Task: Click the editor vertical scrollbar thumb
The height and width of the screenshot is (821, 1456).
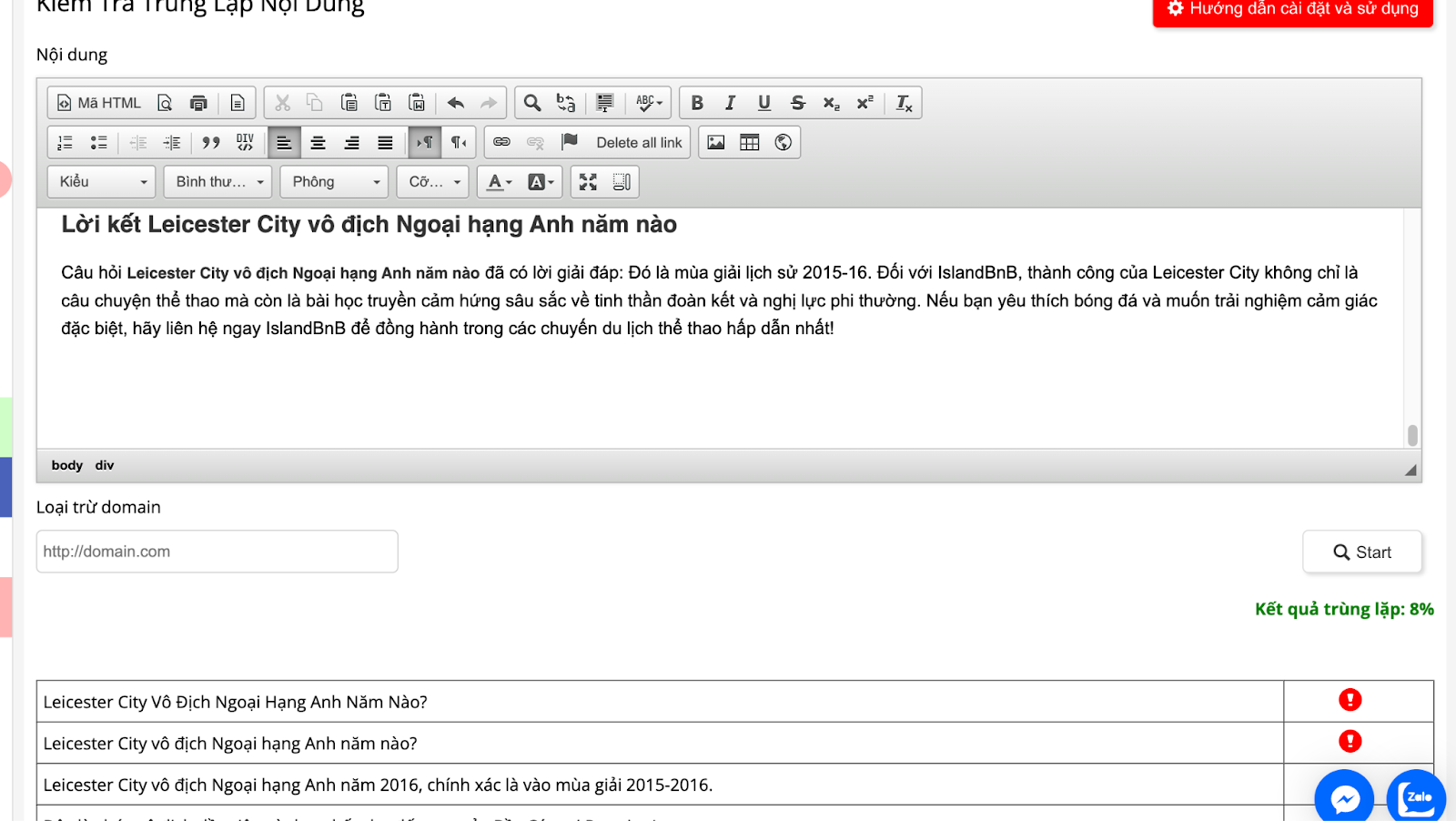Action: [1412, 436]
